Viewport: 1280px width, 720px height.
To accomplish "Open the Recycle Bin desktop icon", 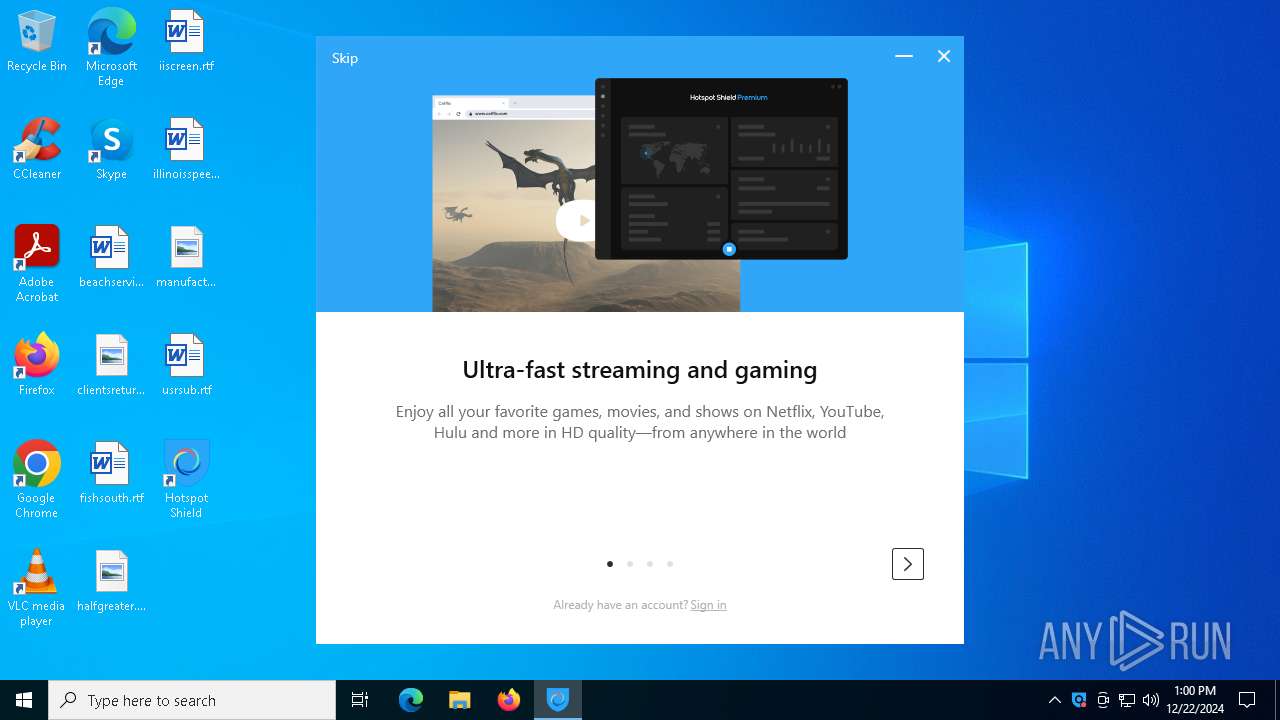I will (37, 42).
